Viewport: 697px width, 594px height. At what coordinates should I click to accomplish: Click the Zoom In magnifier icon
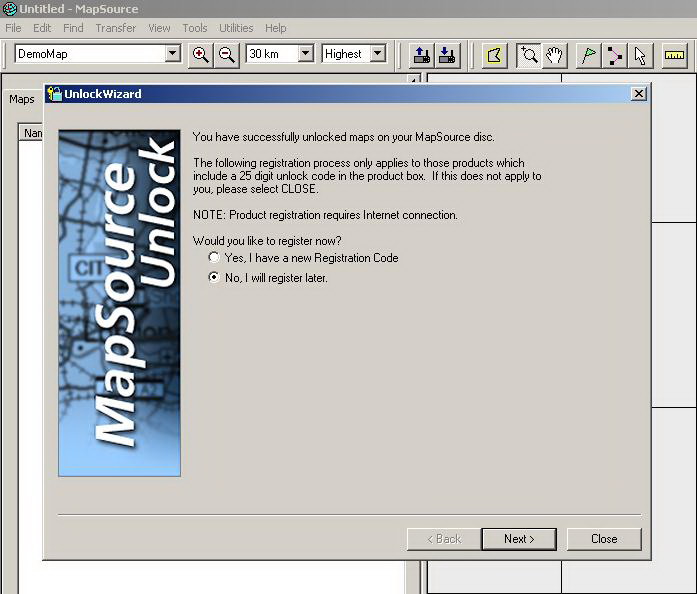pyautogui.click(x=200, y=55)
